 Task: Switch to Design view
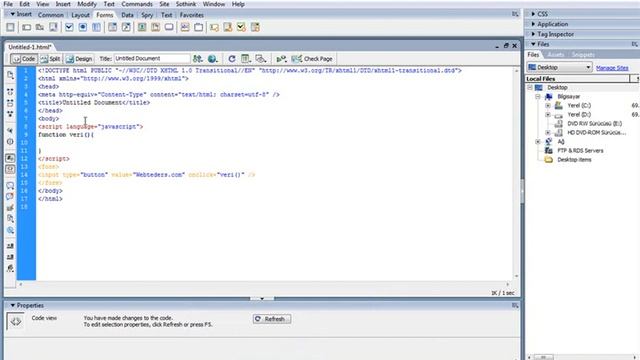tap(79, 59)
